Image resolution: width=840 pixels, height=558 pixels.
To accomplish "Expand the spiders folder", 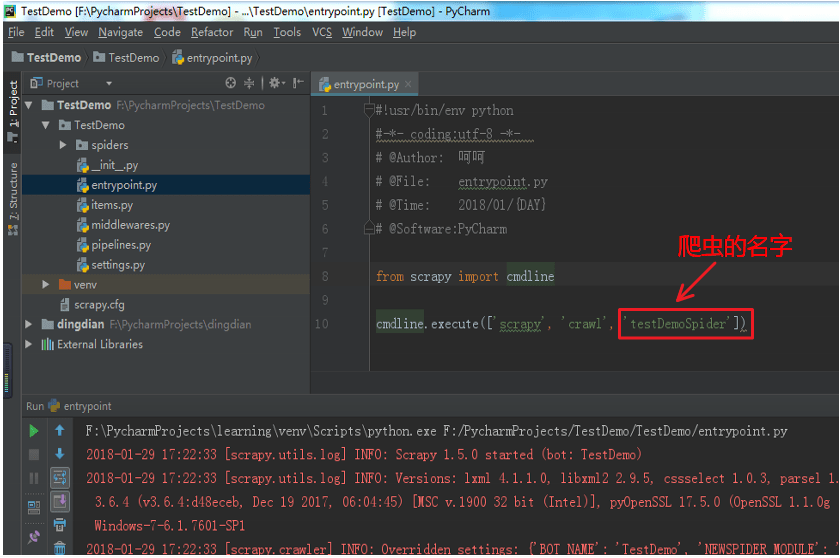I will pos(63,145).
